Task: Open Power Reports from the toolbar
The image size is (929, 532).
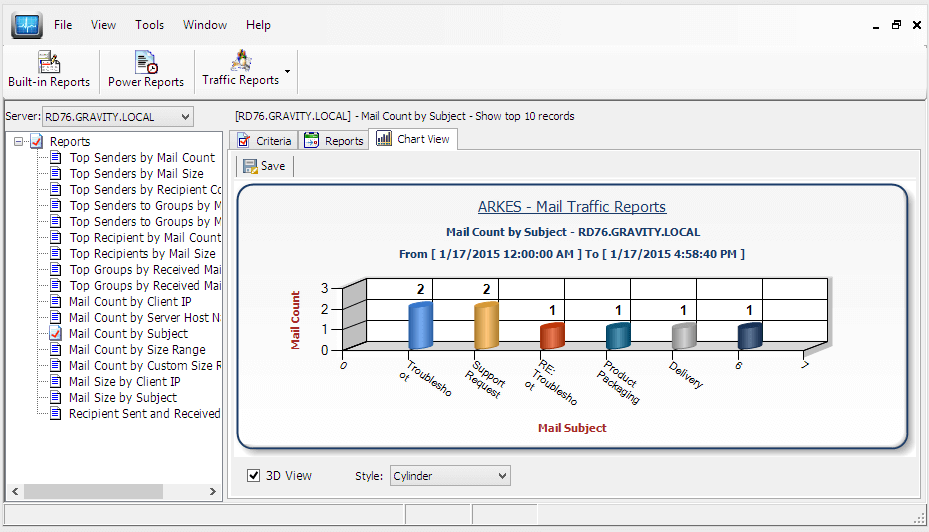Action: click(146, 63)
